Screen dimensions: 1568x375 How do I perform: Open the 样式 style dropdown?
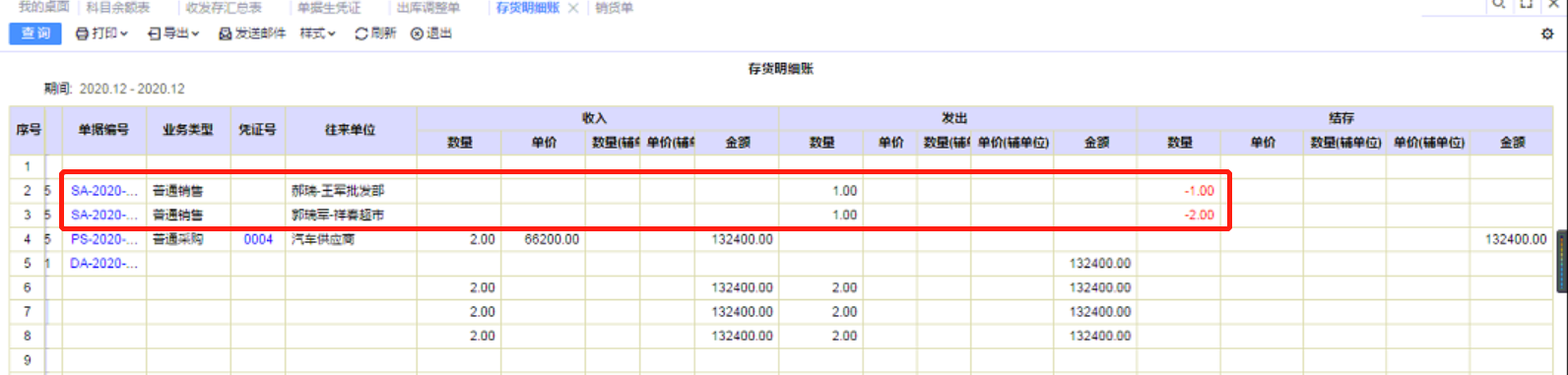(317, 33)
